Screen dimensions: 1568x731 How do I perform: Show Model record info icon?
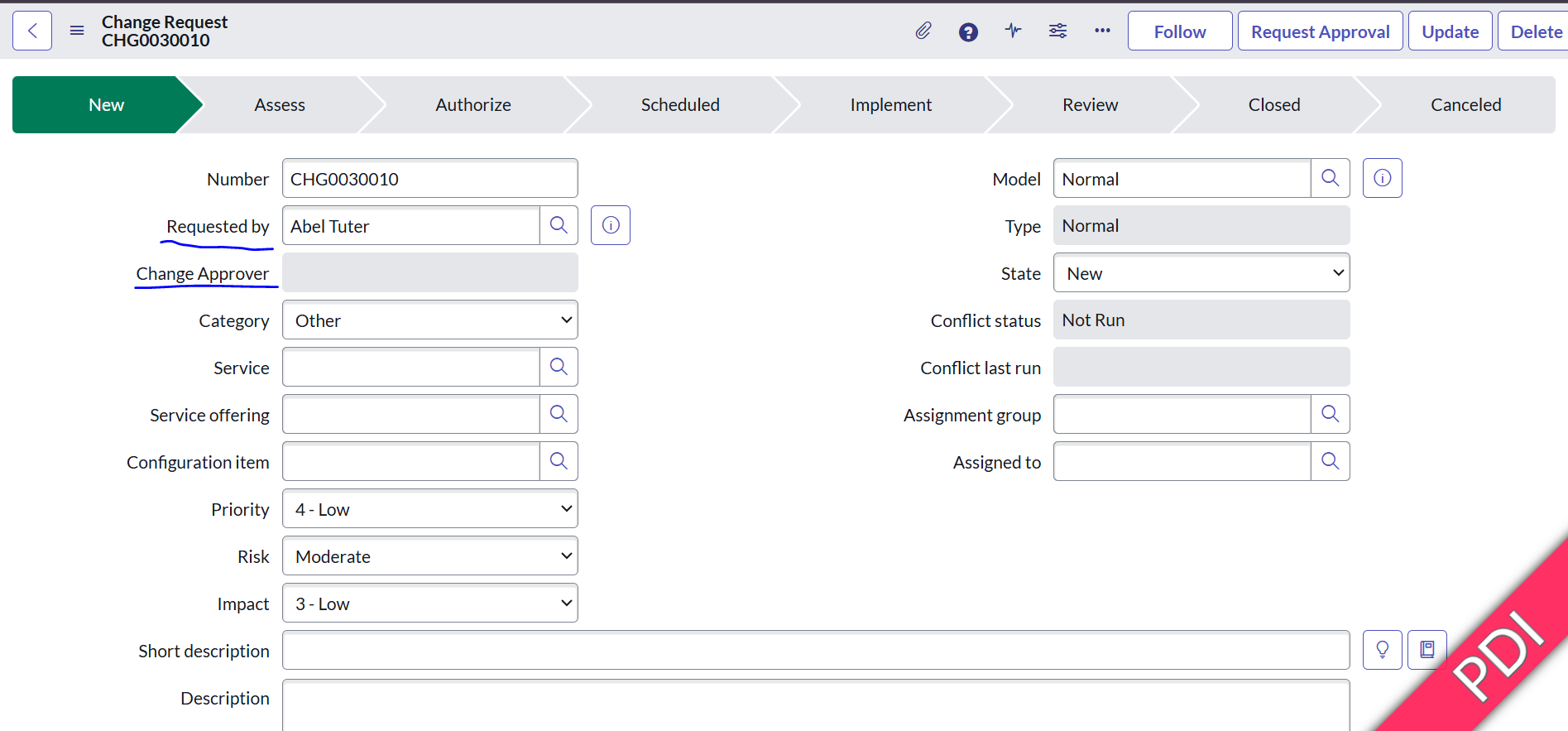coord(1383,178)
